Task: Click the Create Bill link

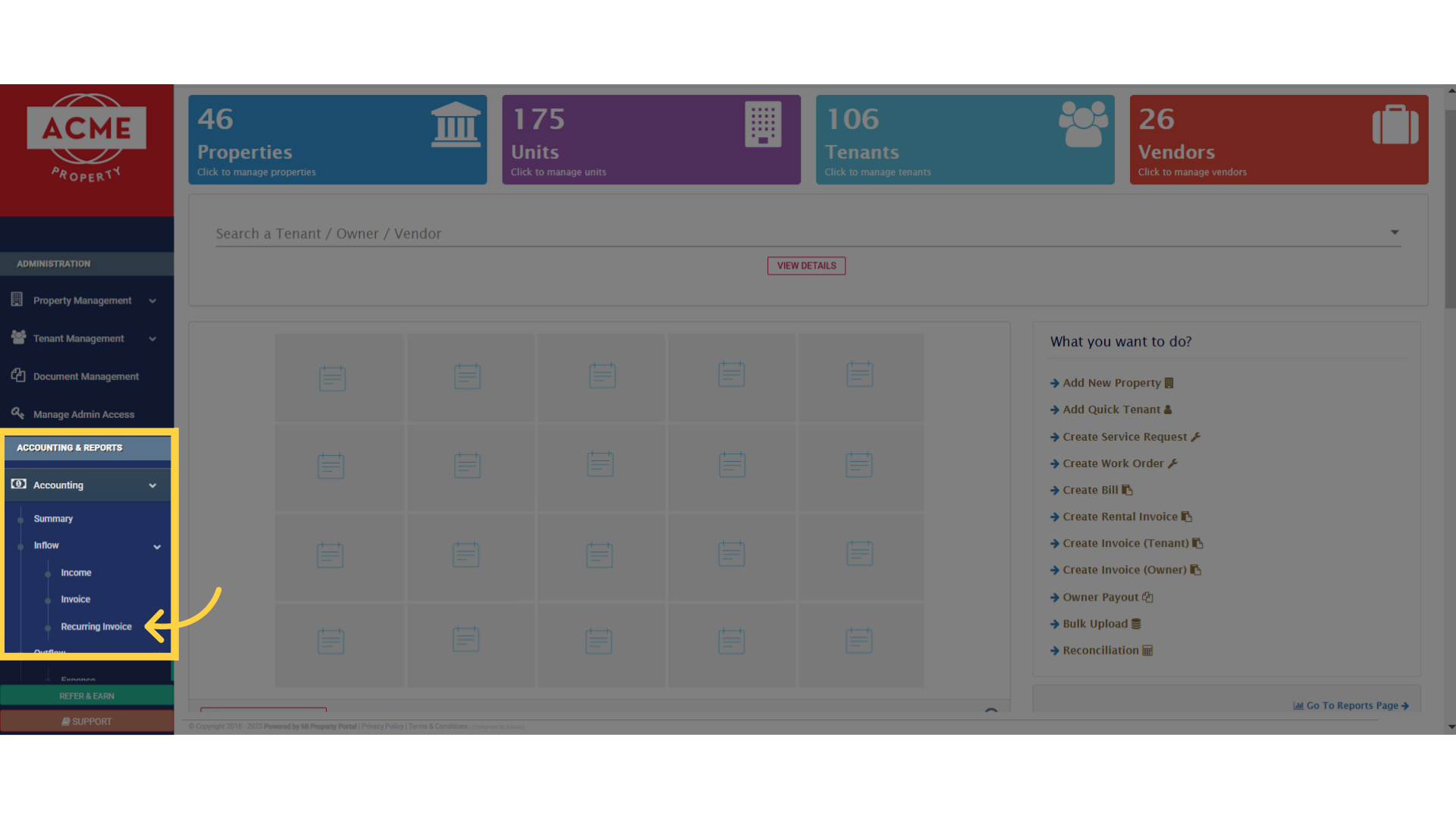Action: click(x=1090, y=490)
